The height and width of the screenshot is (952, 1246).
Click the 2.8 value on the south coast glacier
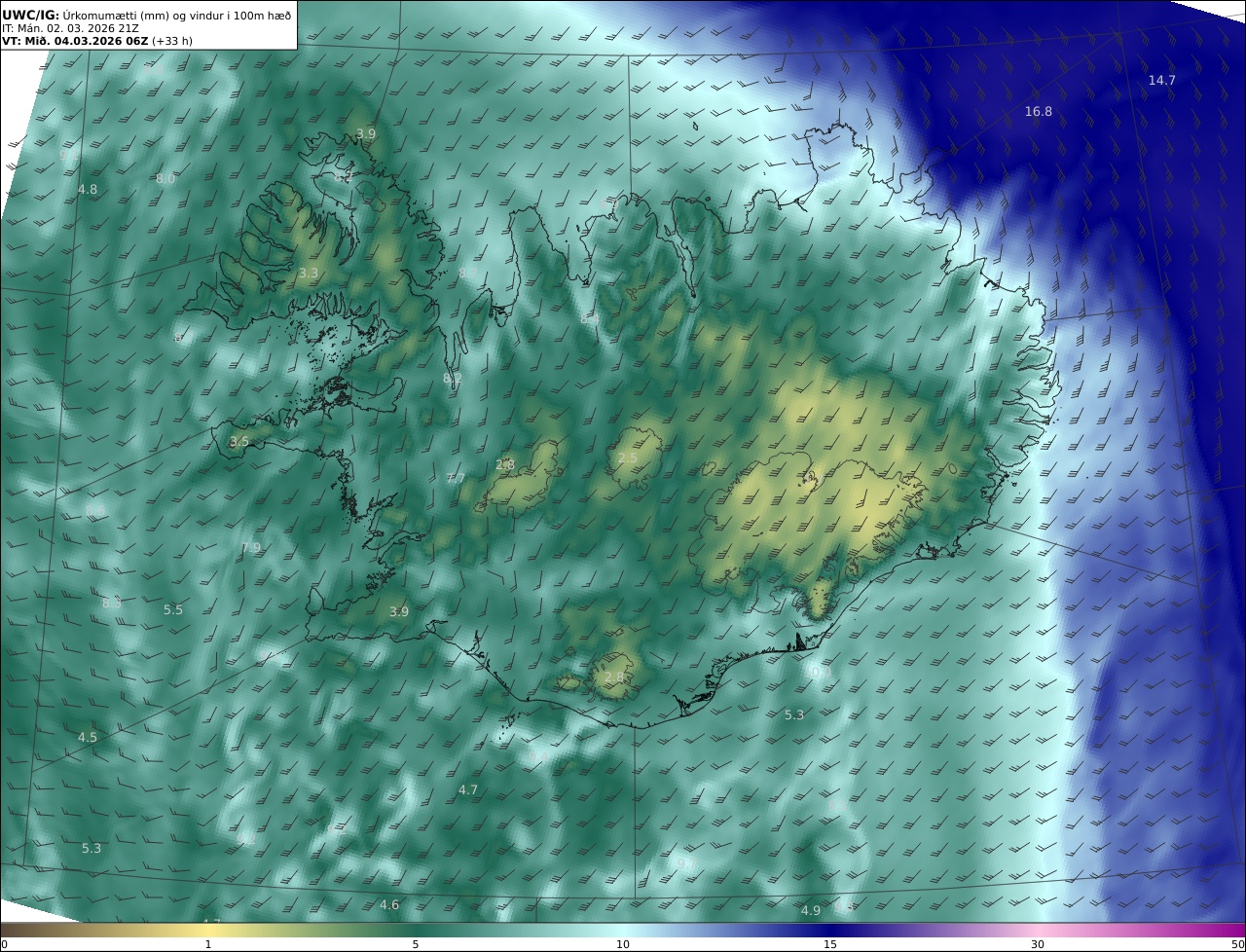[614, 677]
